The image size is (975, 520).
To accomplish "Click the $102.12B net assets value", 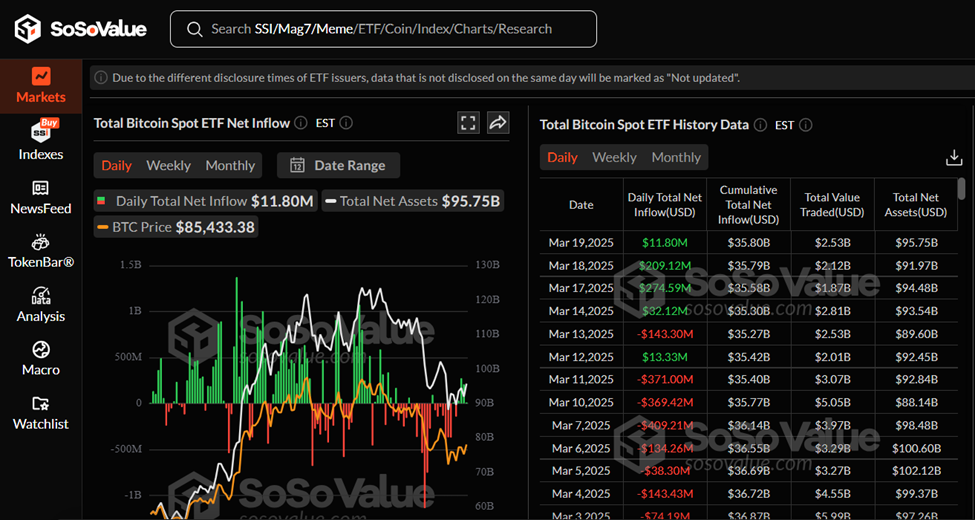I will (x=916, y=471).
